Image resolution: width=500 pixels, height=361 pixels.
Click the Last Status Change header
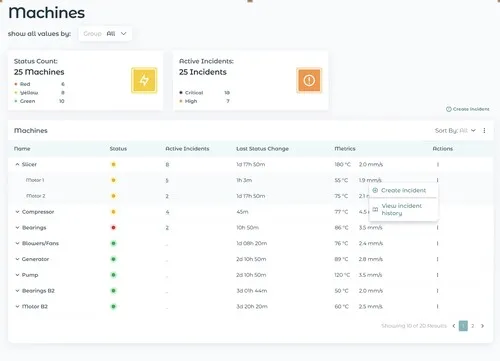[x=262, y=149]
